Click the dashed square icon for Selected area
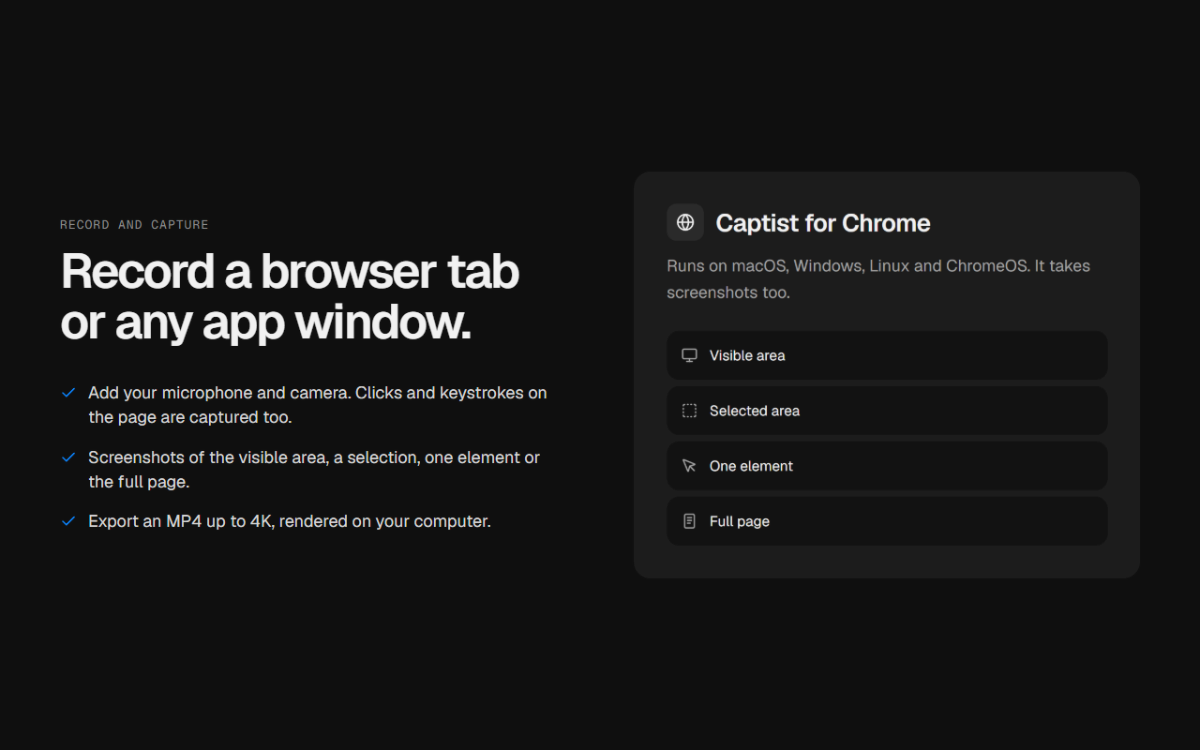The height and width of the screenshot is (750, 1200). pos(689,411)
